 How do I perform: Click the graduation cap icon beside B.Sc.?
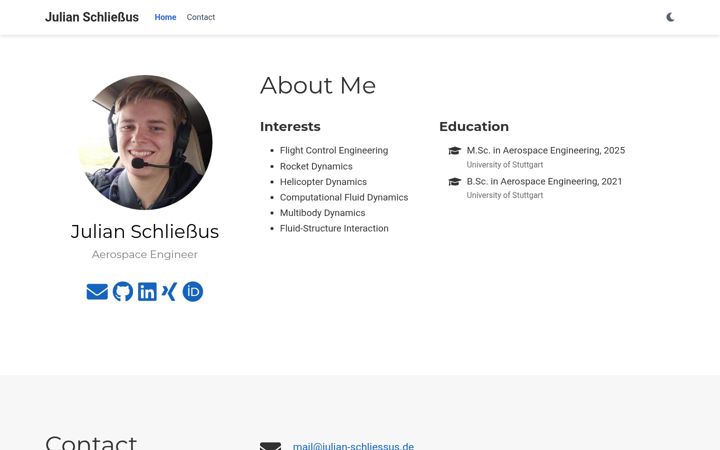coord(454,181)
